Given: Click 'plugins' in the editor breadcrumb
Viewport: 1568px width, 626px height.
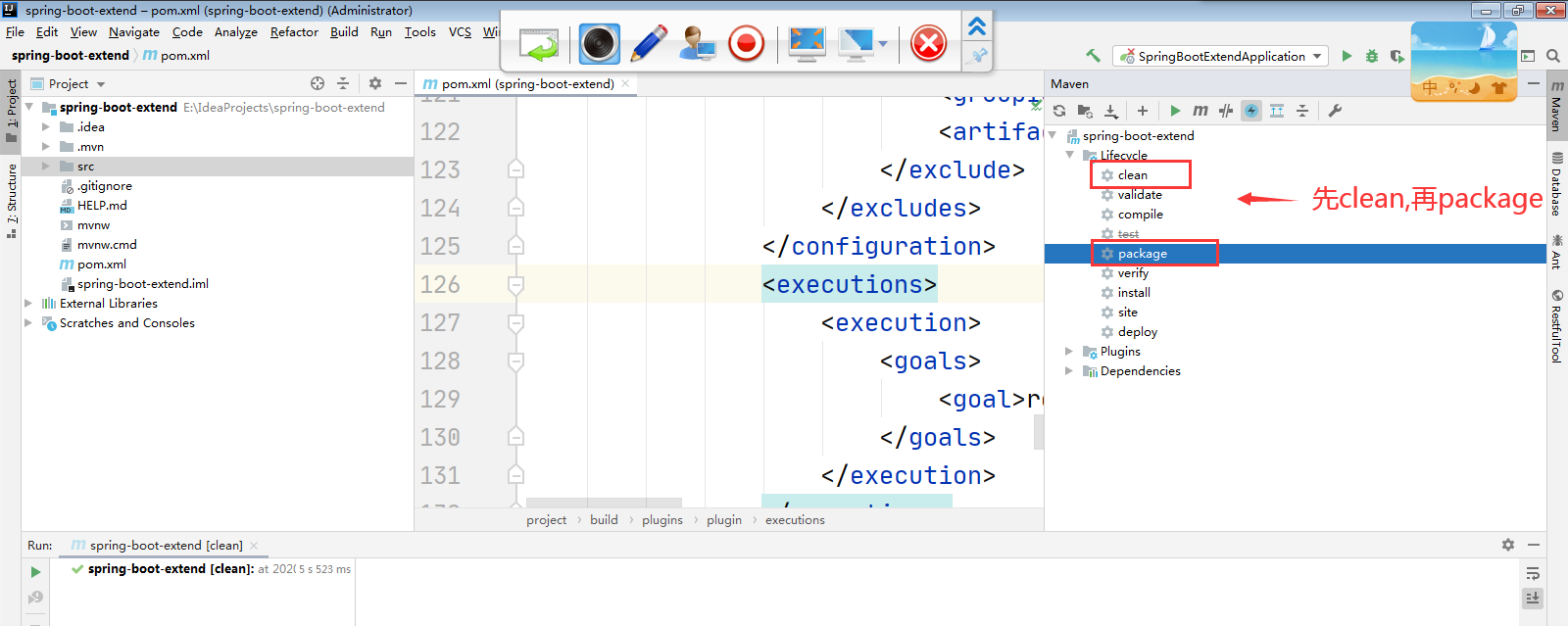Looking at the screenshot, I should [661, 520].
